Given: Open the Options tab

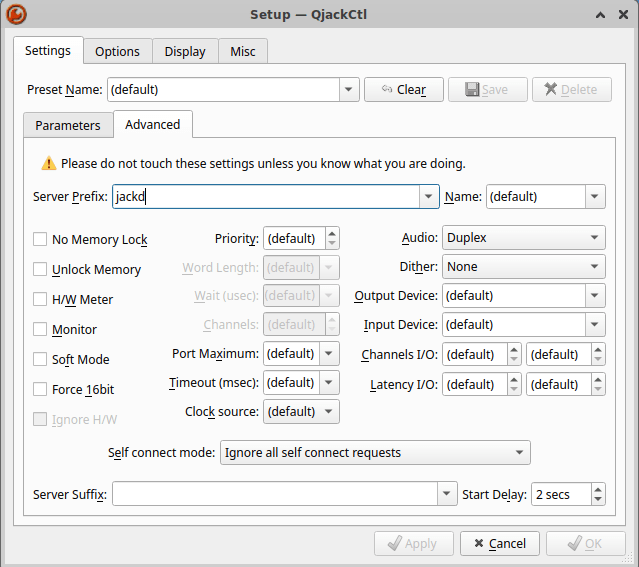Looking at the screenshot, I should (x=117, y=51).
